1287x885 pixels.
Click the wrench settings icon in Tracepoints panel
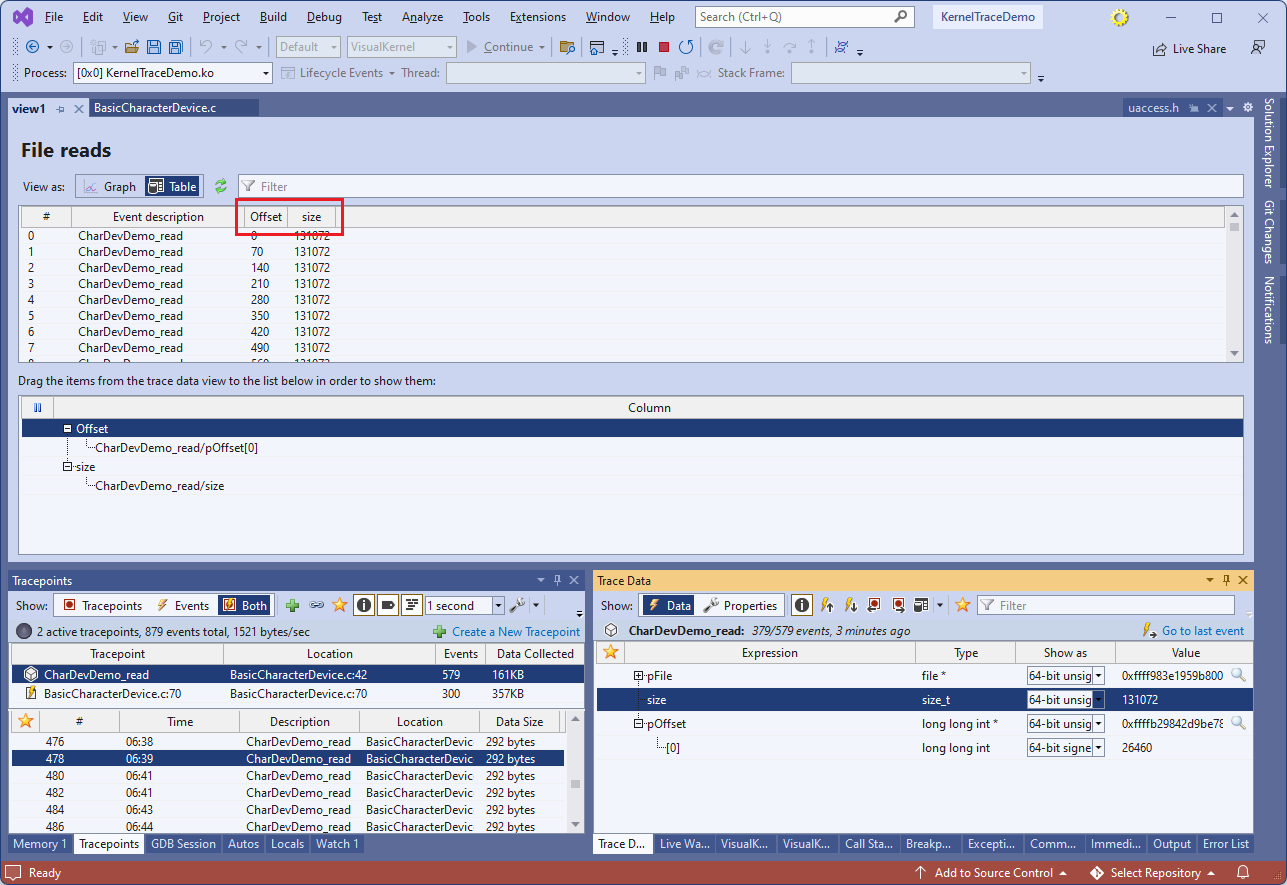click(518, 605)
